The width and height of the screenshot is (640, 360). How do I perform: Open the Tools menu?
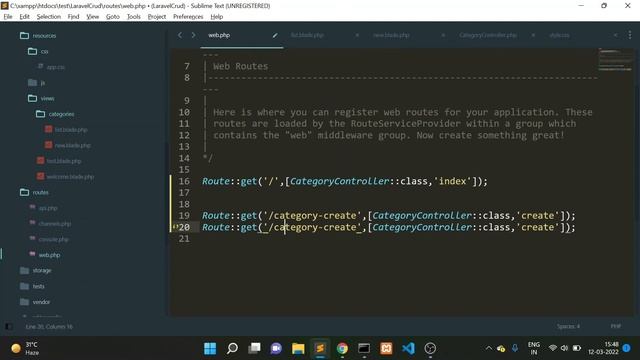tap(133, 17)
